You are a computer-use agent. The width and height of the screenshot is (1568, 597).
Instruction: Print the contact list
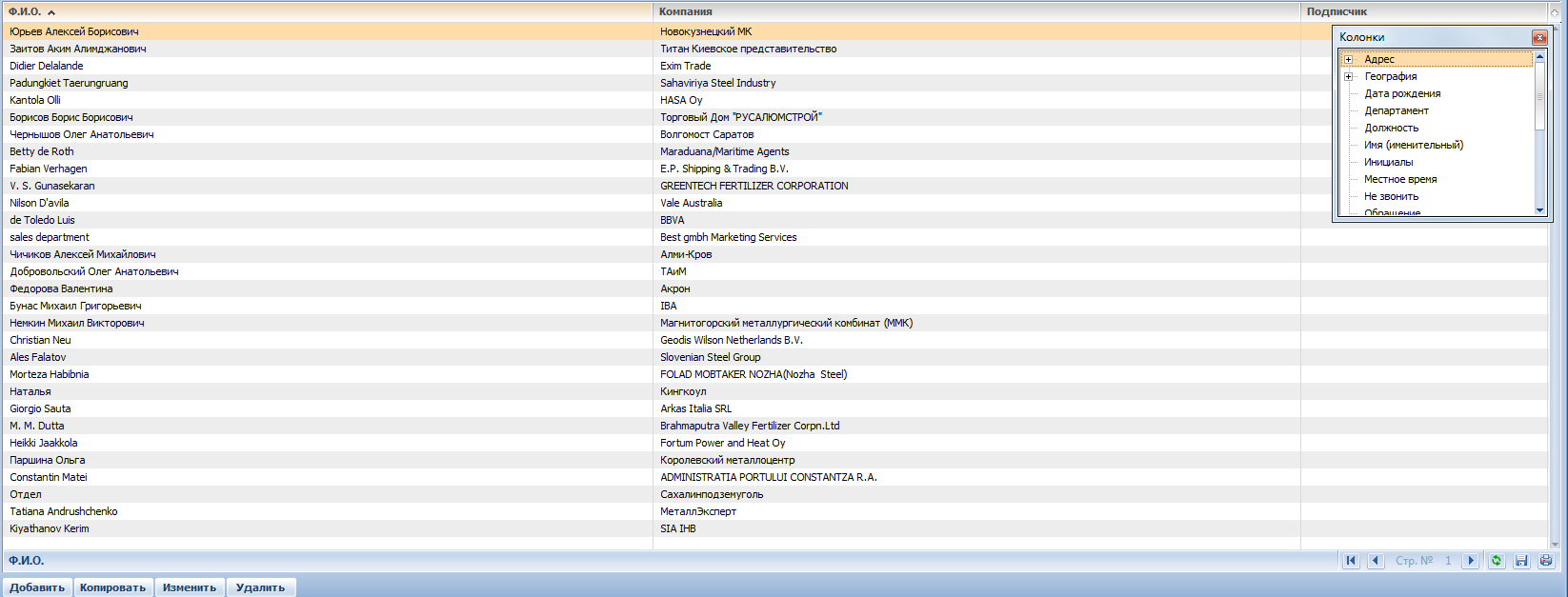1546,561
